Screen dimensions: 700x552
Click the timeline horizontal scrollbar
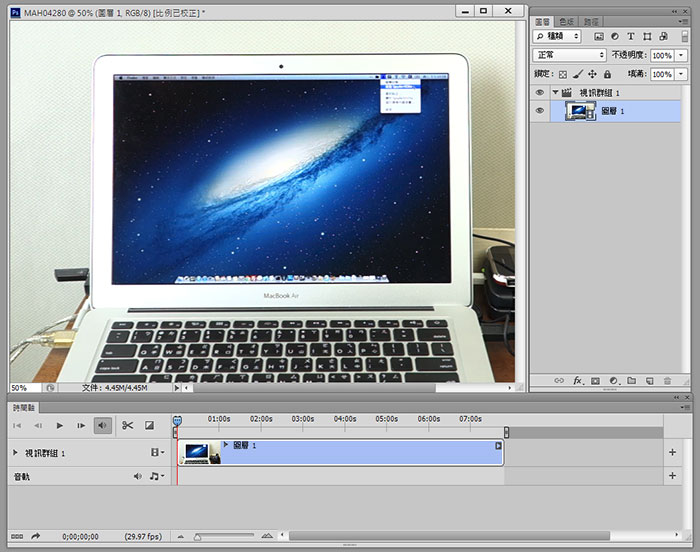449,535
